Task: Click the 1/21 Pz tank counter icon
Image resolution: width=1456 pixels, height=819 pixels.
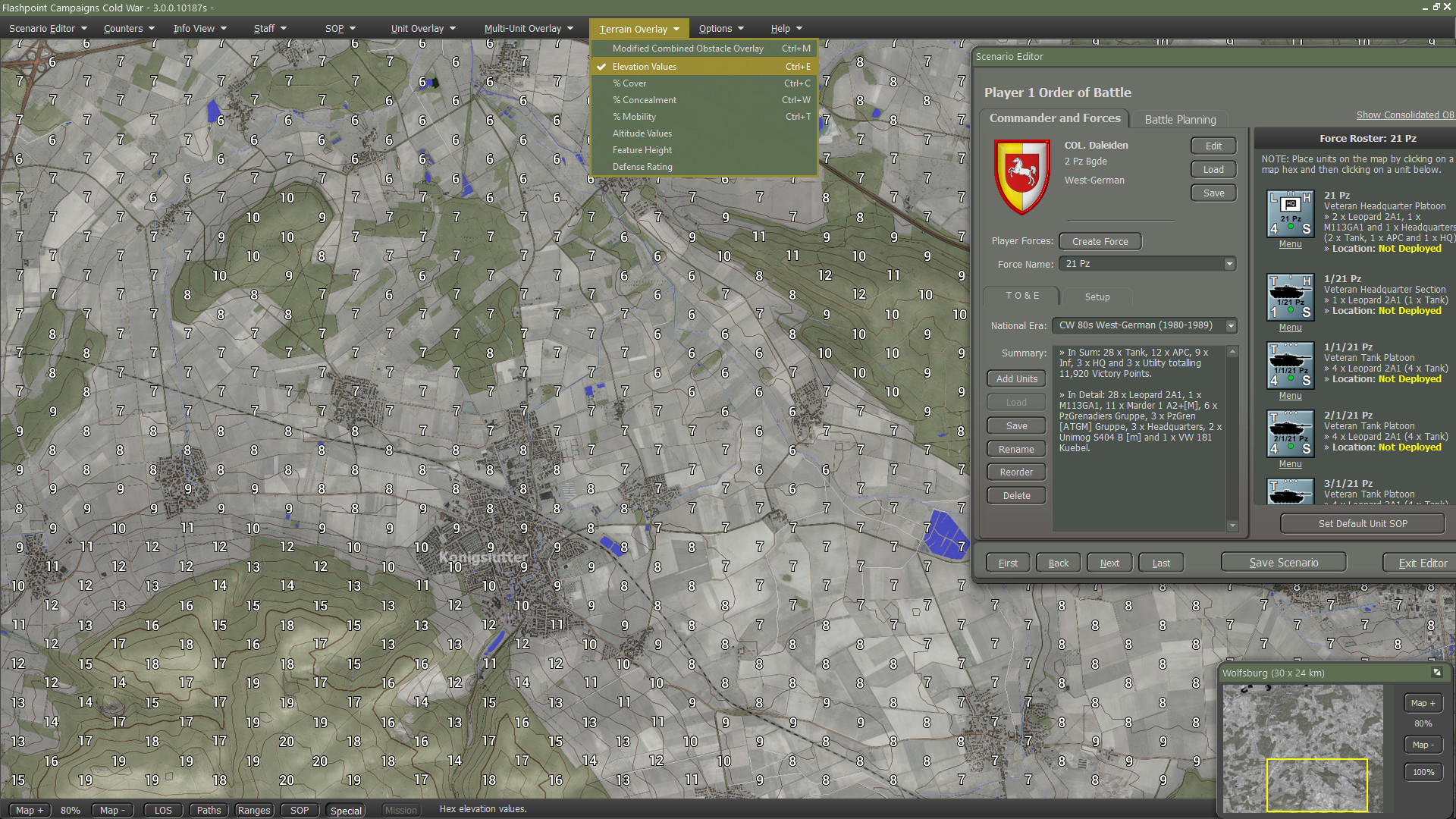Action: 1290,297
